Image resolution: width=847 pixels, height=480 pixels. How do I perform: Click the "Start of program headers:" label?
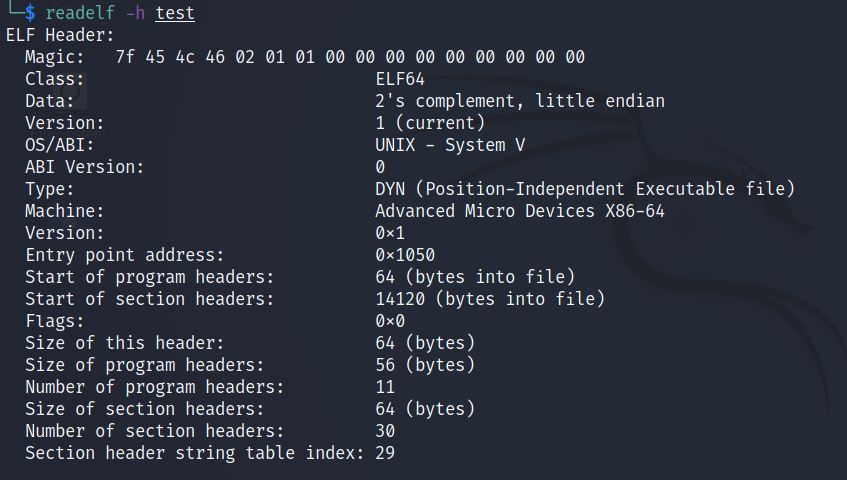click(149, 277)
